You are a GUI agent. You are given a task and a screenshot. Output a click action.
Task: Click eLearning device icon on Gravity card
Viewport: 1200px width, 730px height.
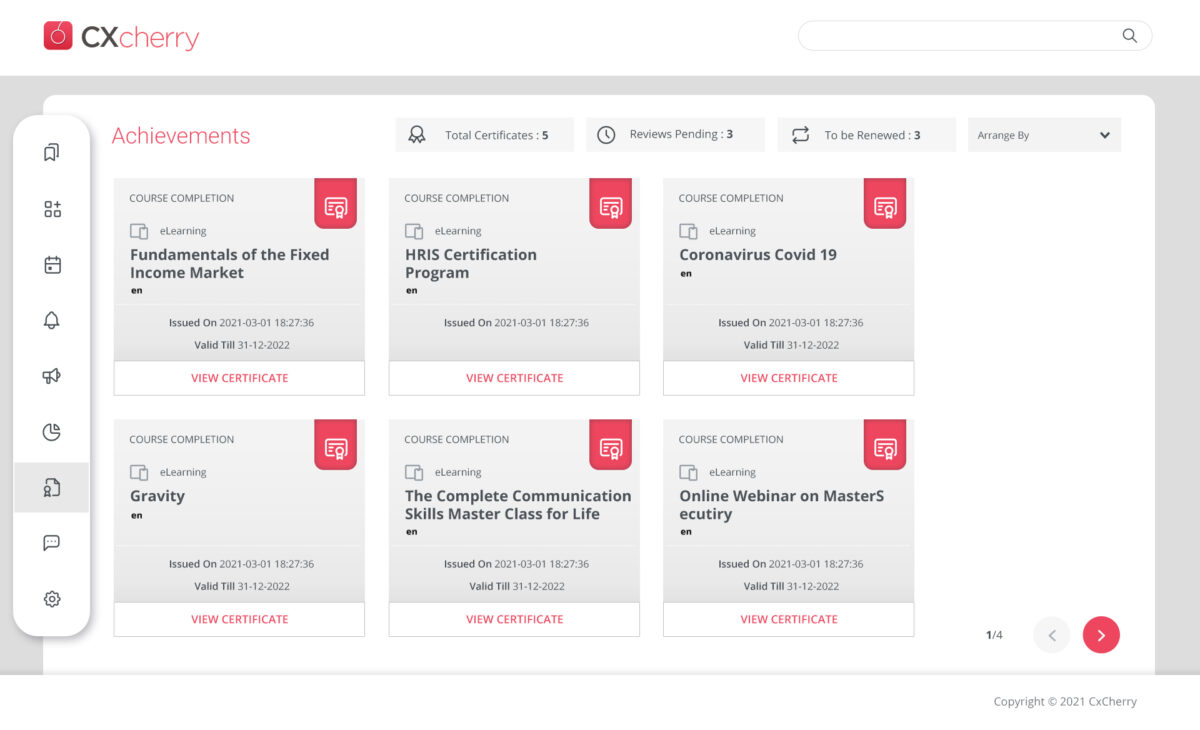point(139,472)
